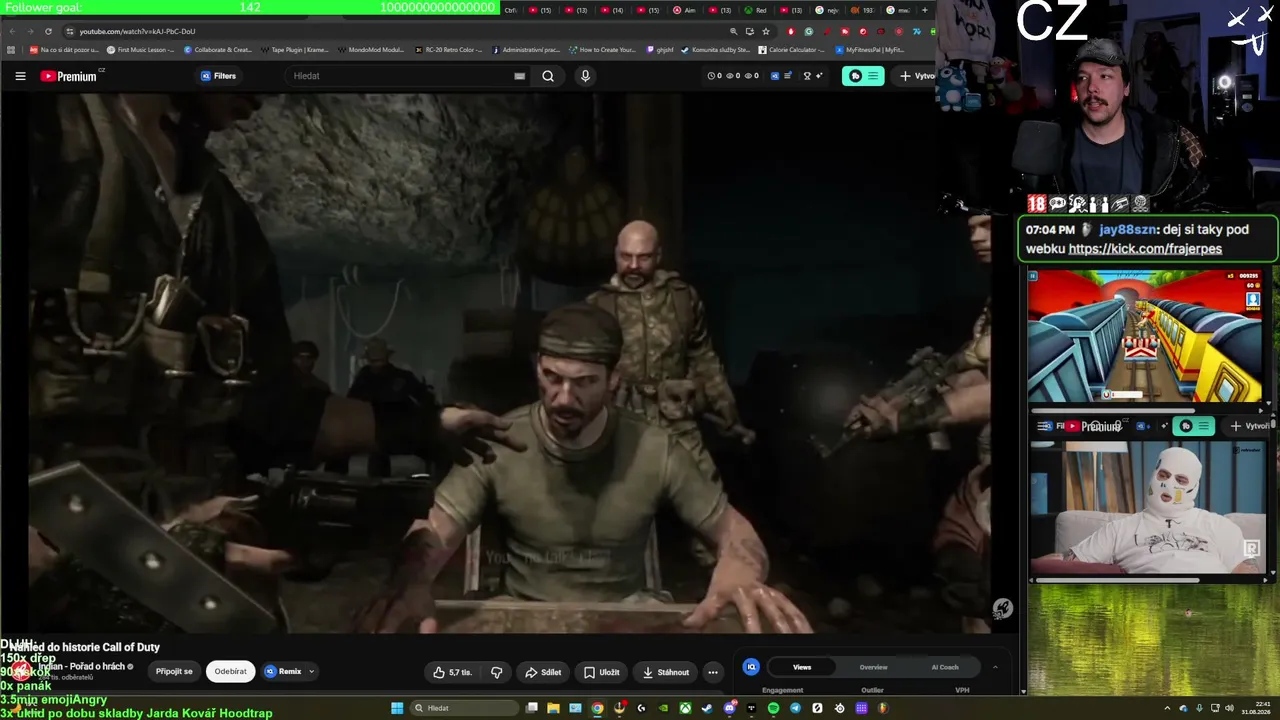Screen dimensions: 1280x720
Task: Expand the Remix dropdown chevron
Action: click(x=311, y=672)
